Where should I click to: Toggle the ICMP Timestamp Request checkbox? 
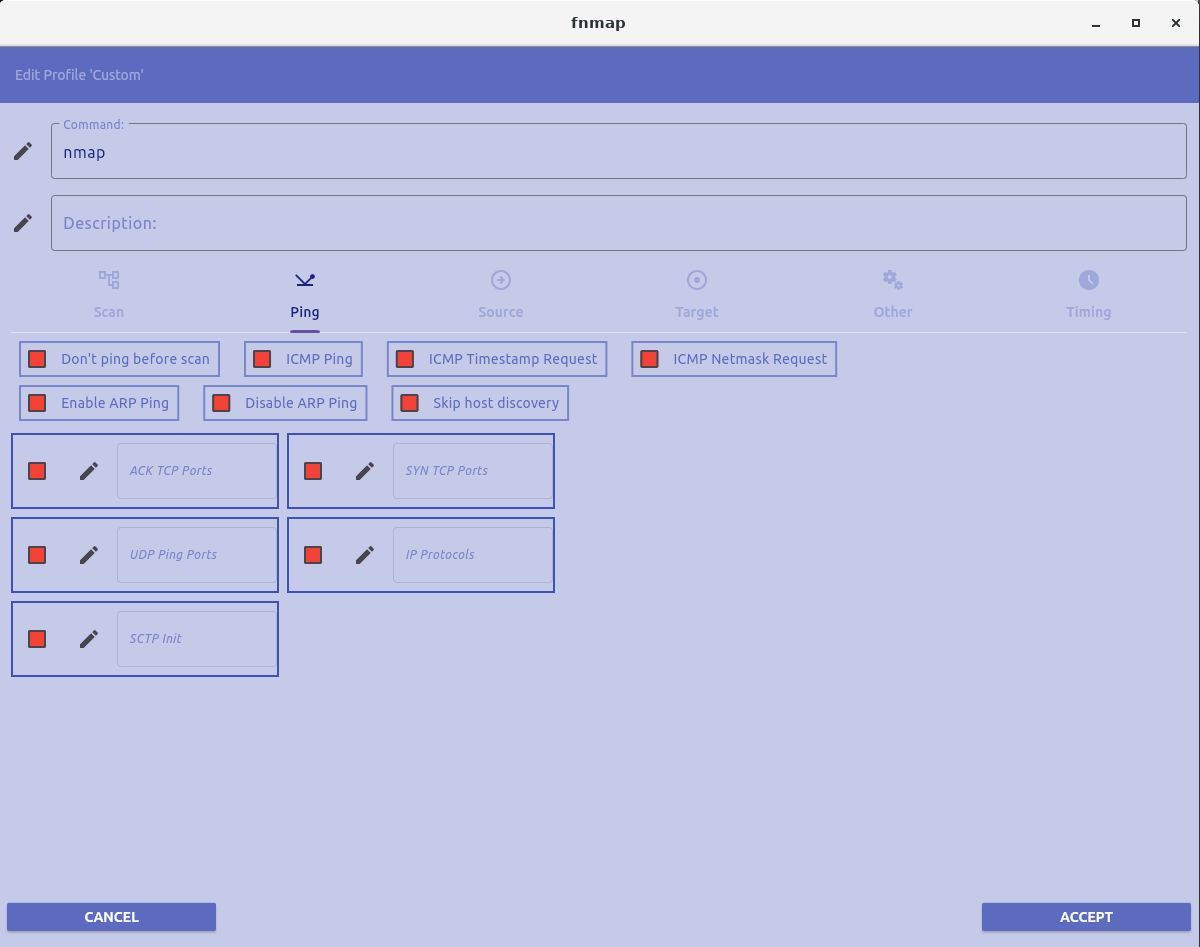(x=405, y=359)
